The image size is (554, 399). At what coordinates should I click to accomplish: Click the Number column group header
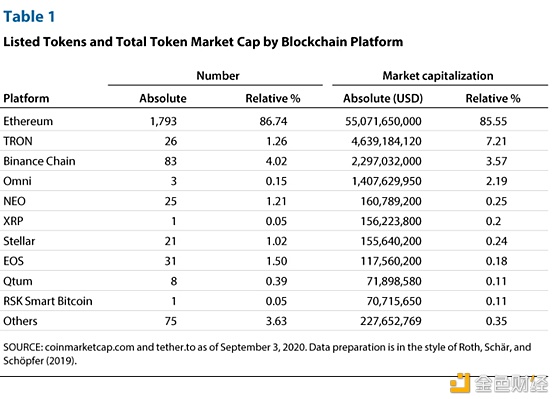pyautogui.click(x=218, y=76)
